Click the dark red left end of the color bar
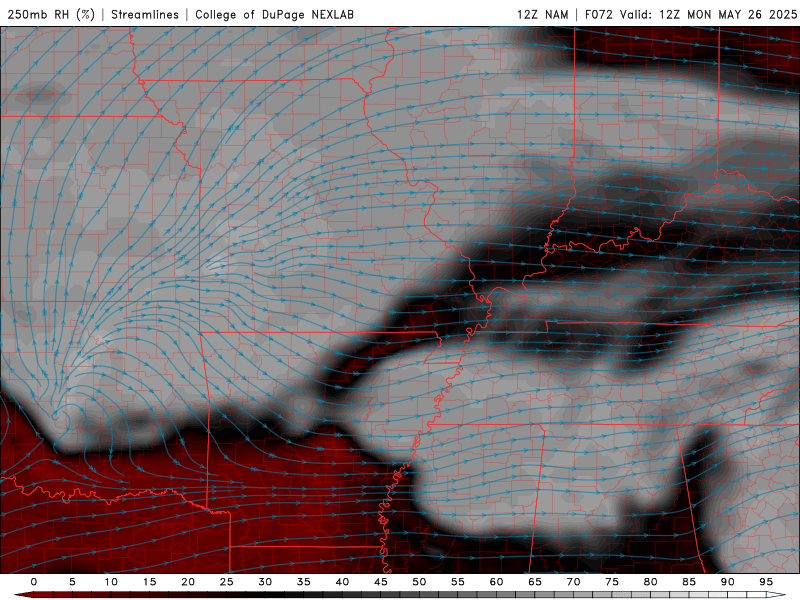This screenshot has width=800, height=600. [23, 595]
